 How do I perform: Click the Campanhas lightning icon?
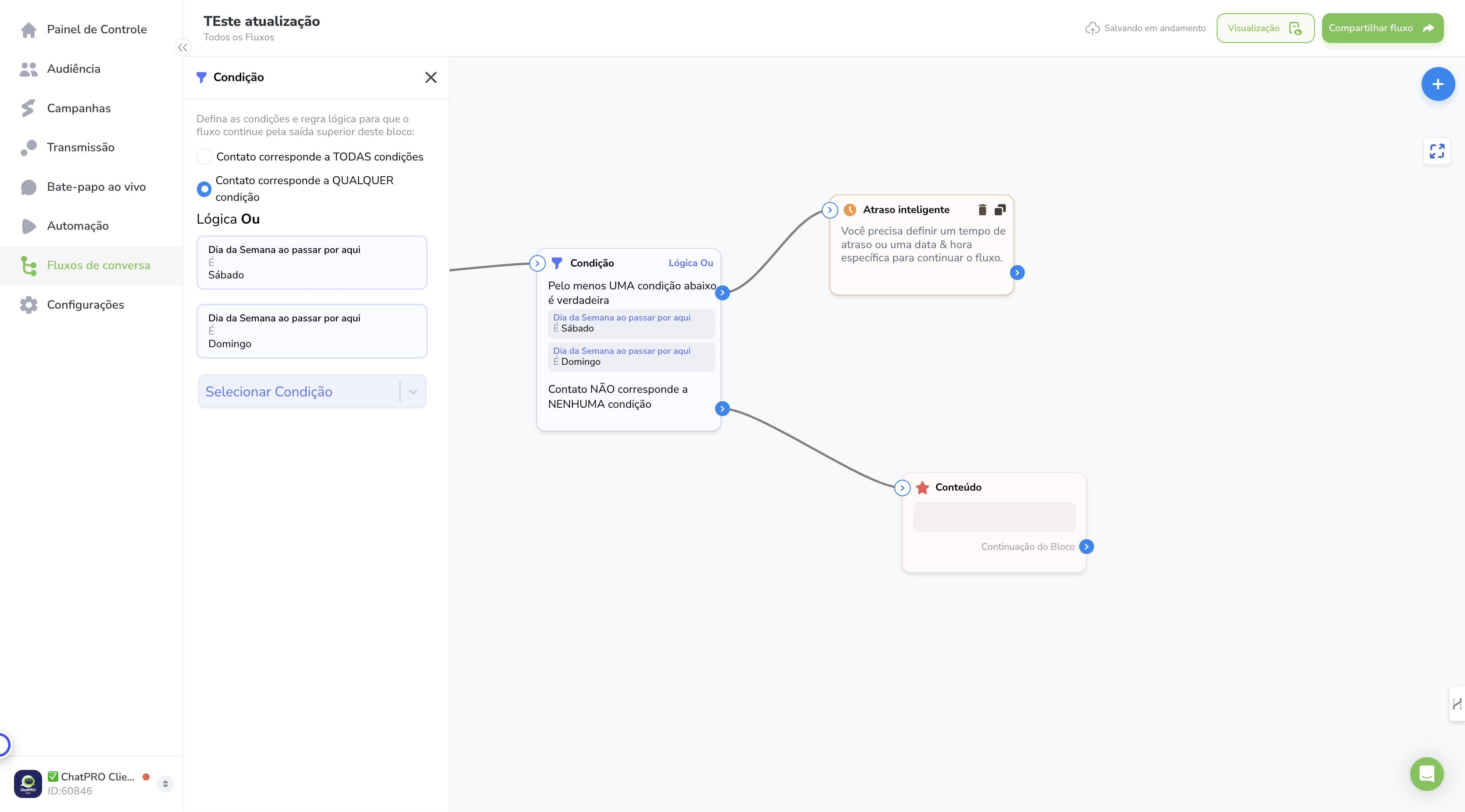[28, 108]
